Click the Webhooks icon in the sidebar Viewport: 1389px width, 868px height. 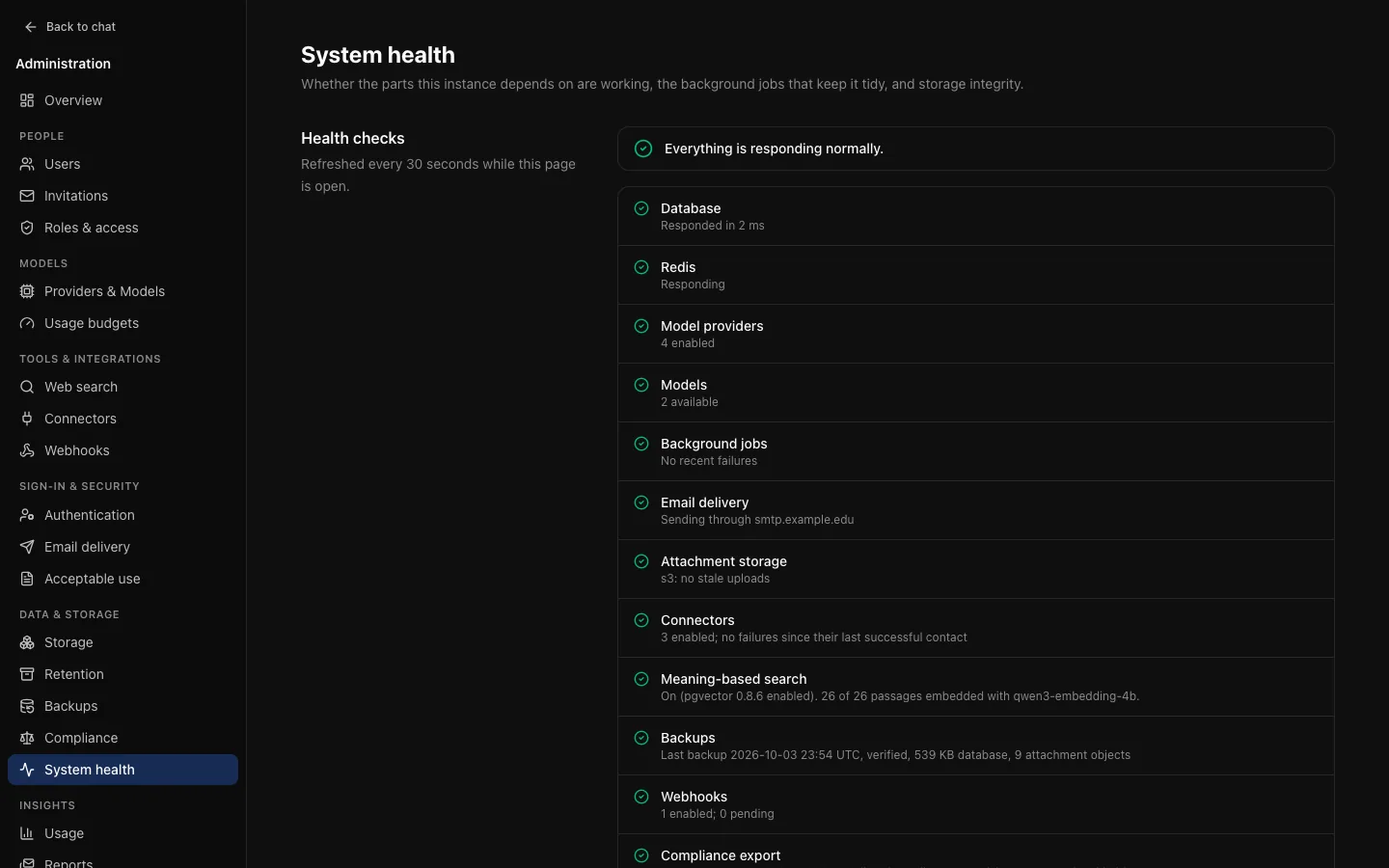coord(27,450)
